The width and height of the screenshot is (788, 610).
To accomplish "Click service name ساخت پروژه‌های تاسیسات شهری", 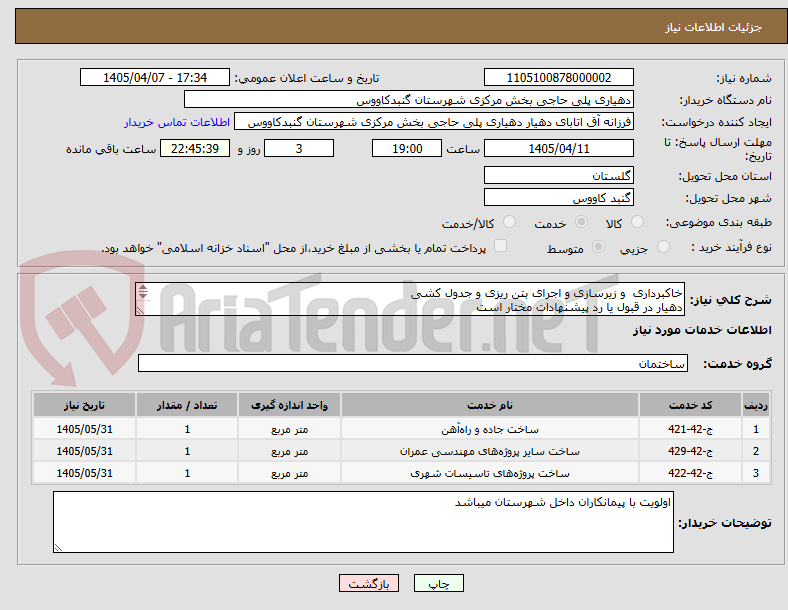I will (490, 474).
